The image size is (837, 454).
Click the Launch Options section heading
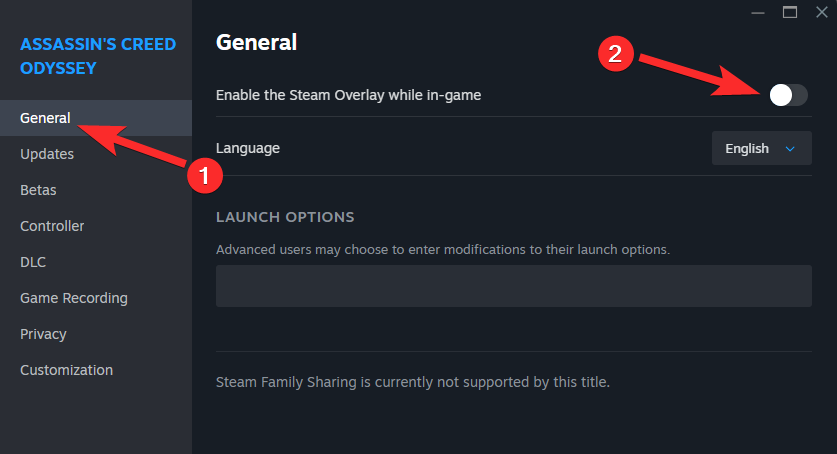pyautogui.click(x=285, y=217)
